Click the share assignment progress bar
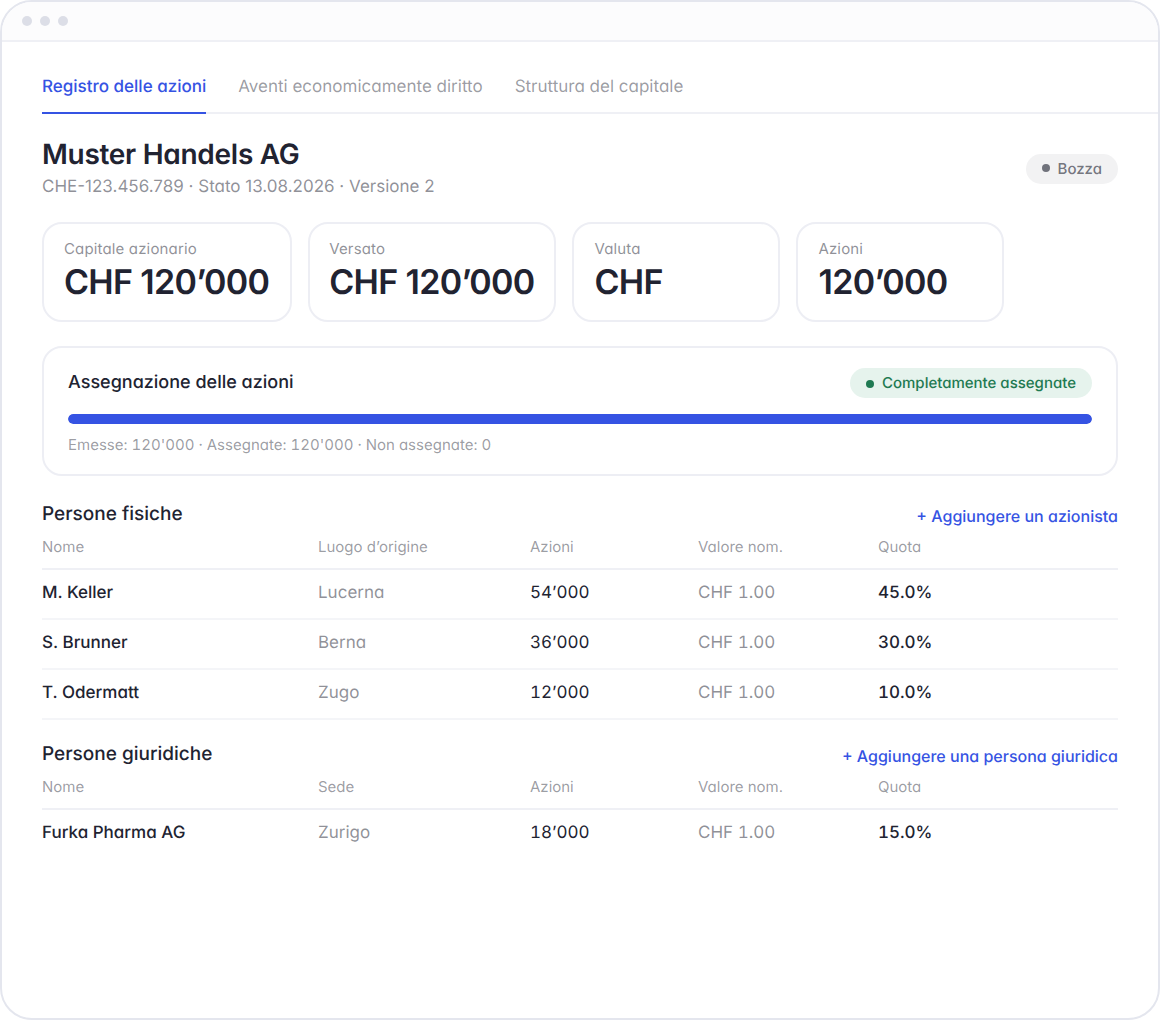 point(580,419)
